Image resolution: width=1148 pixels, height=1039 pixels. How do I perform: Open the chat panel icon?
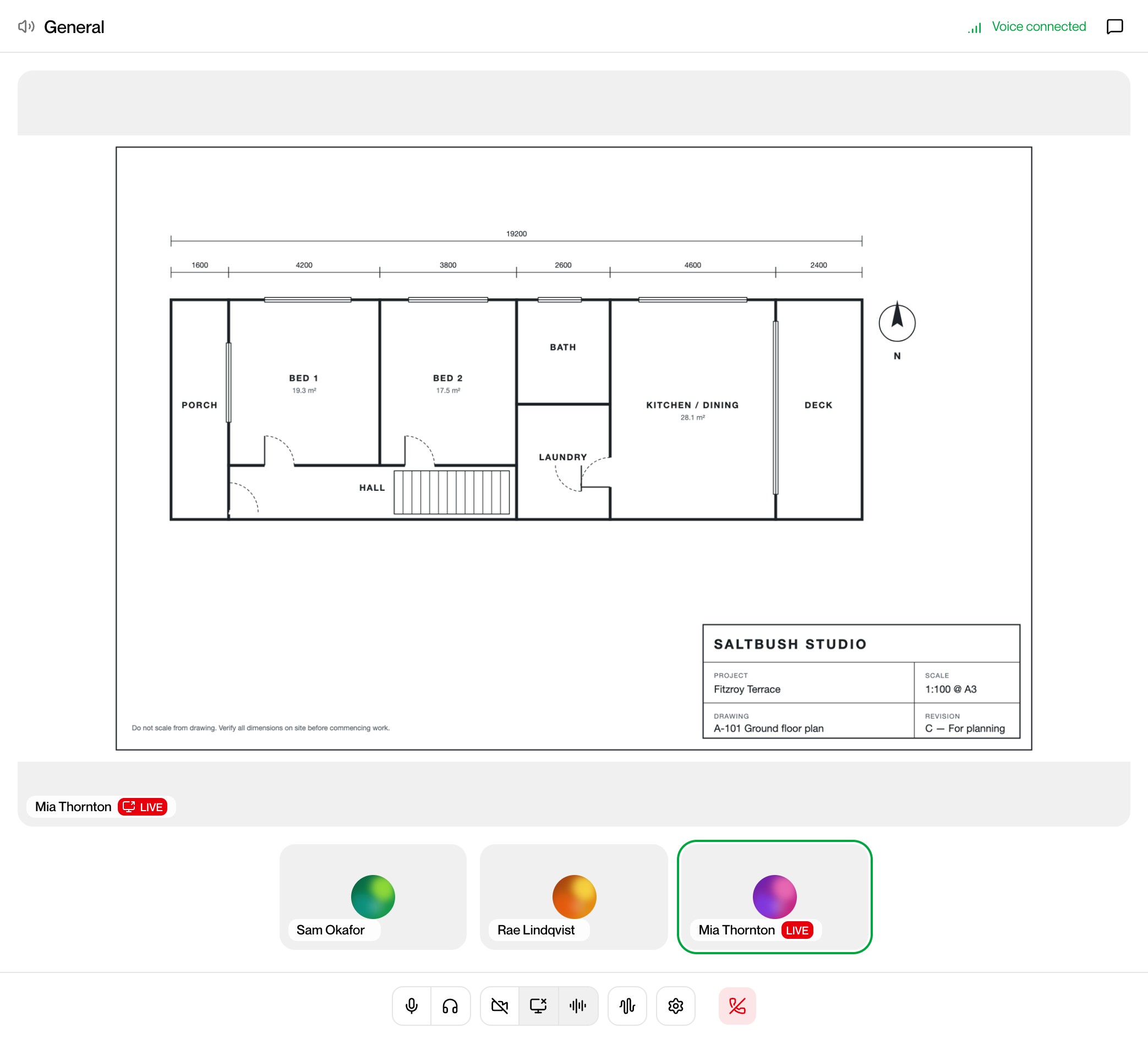point(1114,27)
